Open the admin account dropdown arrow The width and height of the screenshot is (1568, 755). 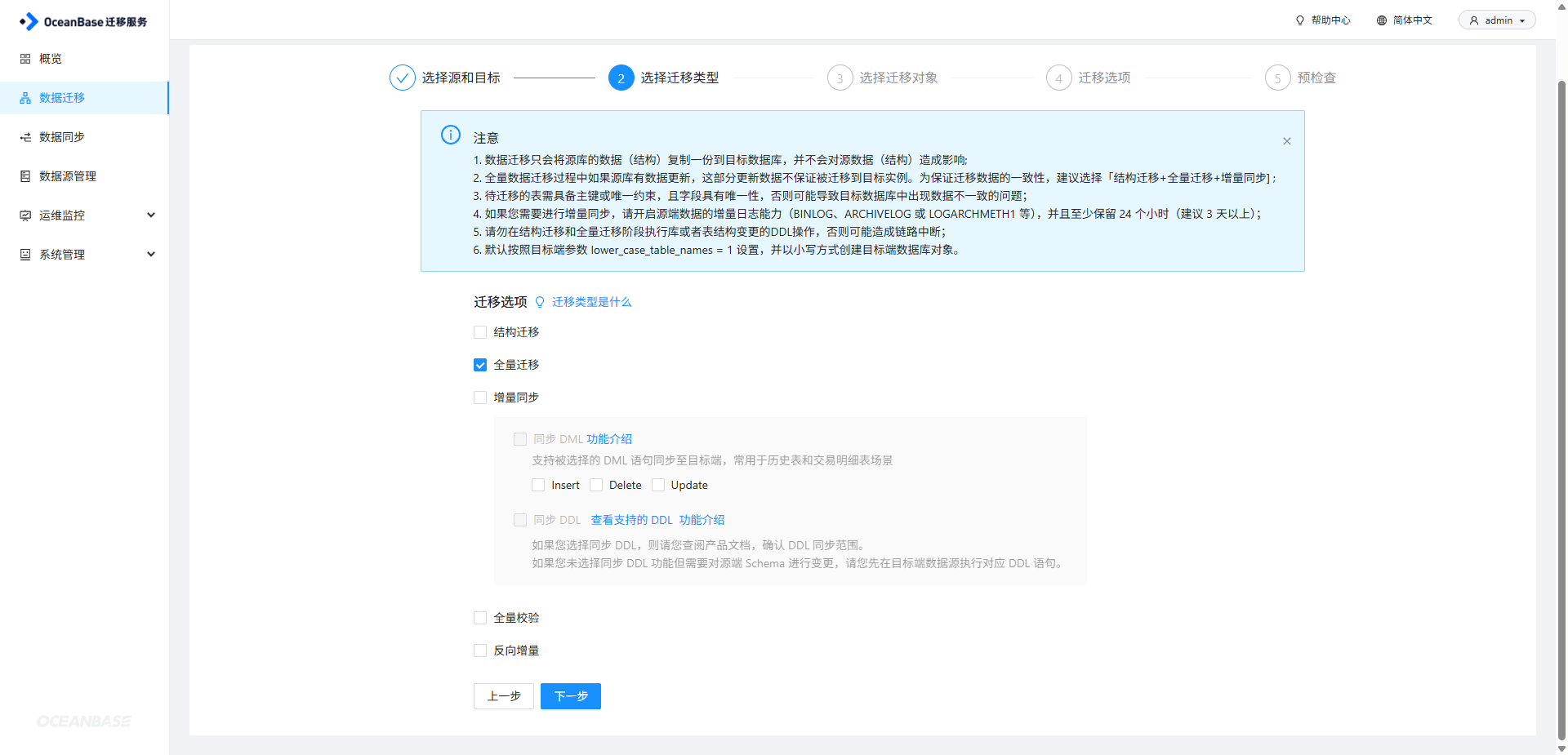tap(1522, 21)
